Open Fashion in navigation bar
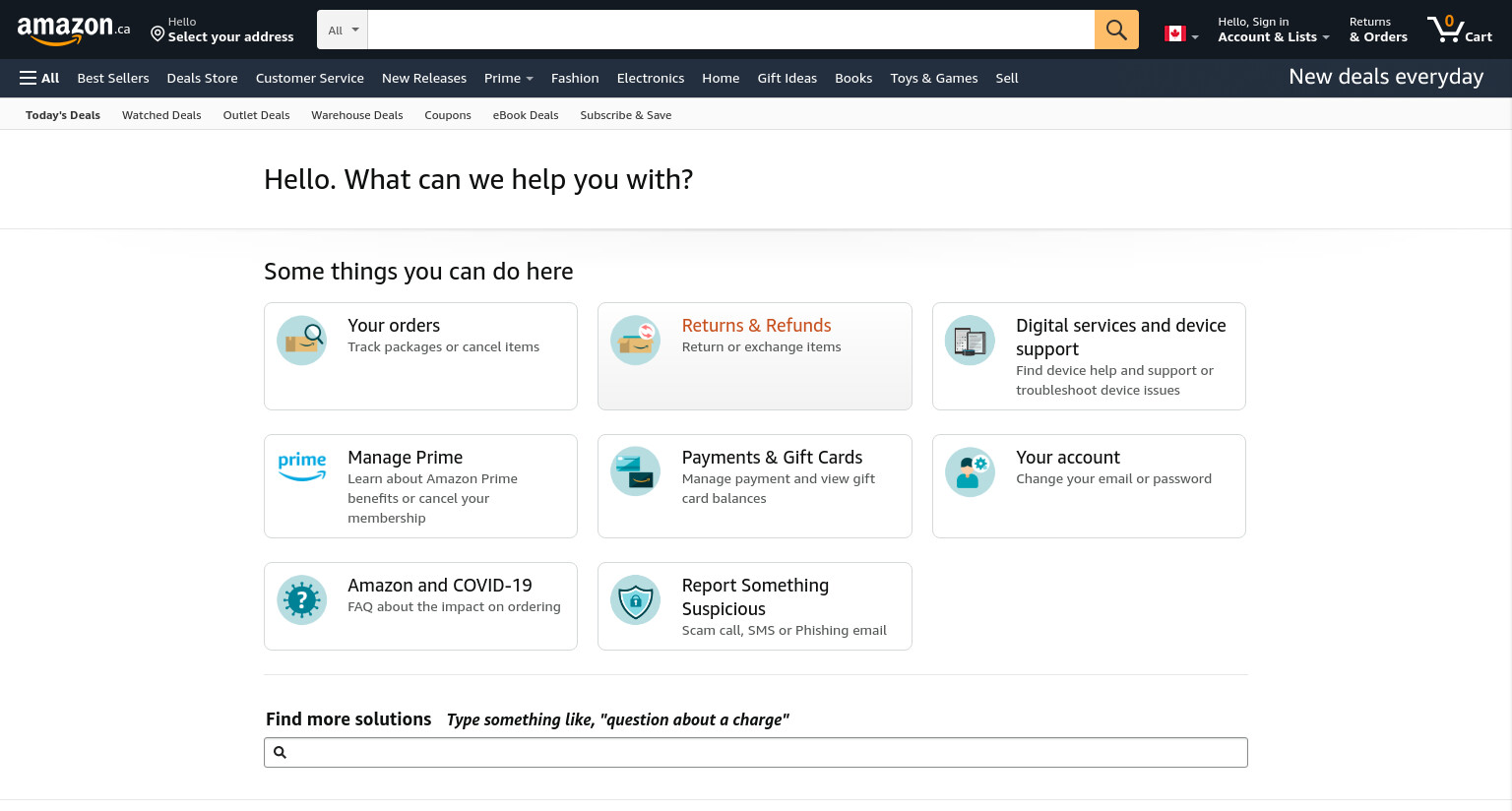This screenshot has height=811, width=1512. click(x=575, y=78)
